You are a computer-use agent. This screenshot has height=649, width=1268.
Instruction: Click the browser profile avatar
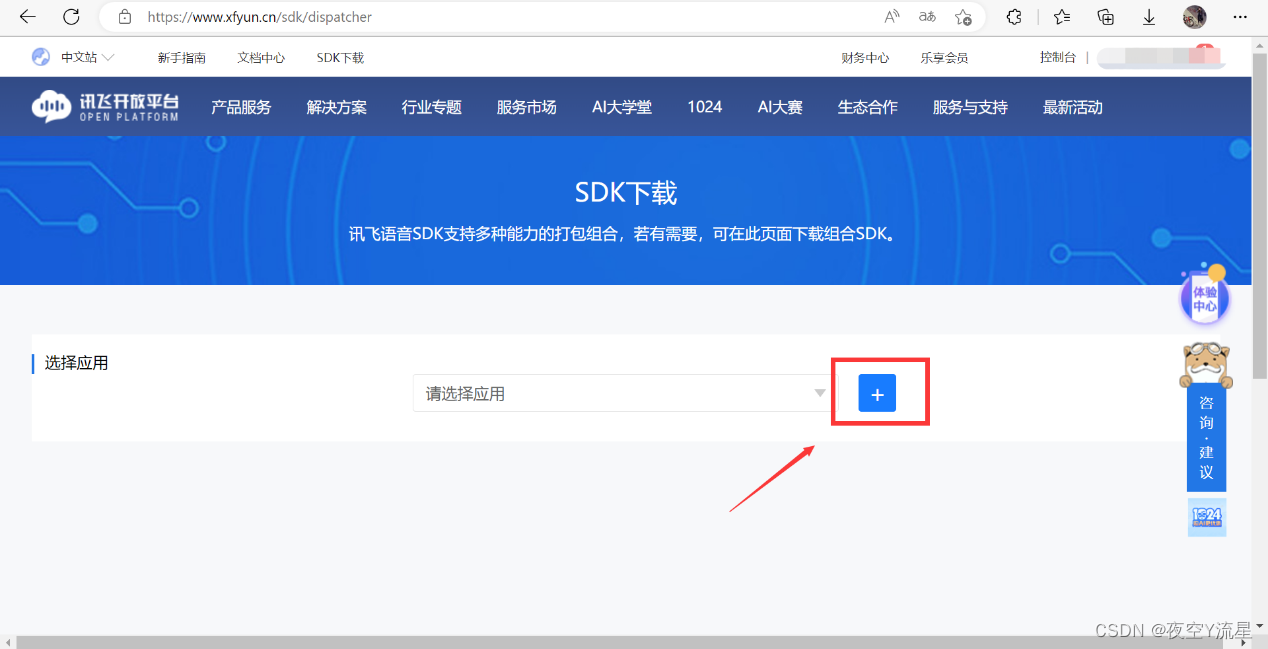pos(1194,17)
